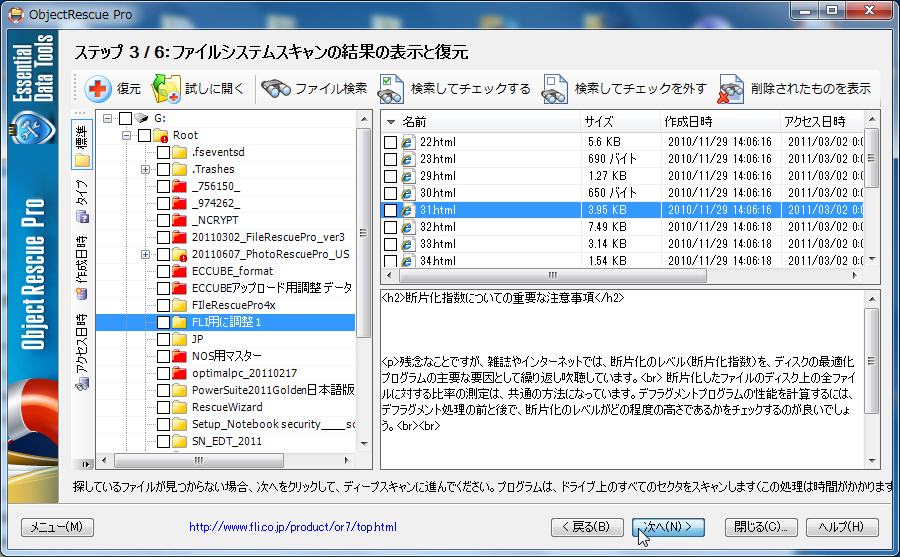
Task: Click the red folder icon of _NCRYPT
Action: tap(180, 220)
